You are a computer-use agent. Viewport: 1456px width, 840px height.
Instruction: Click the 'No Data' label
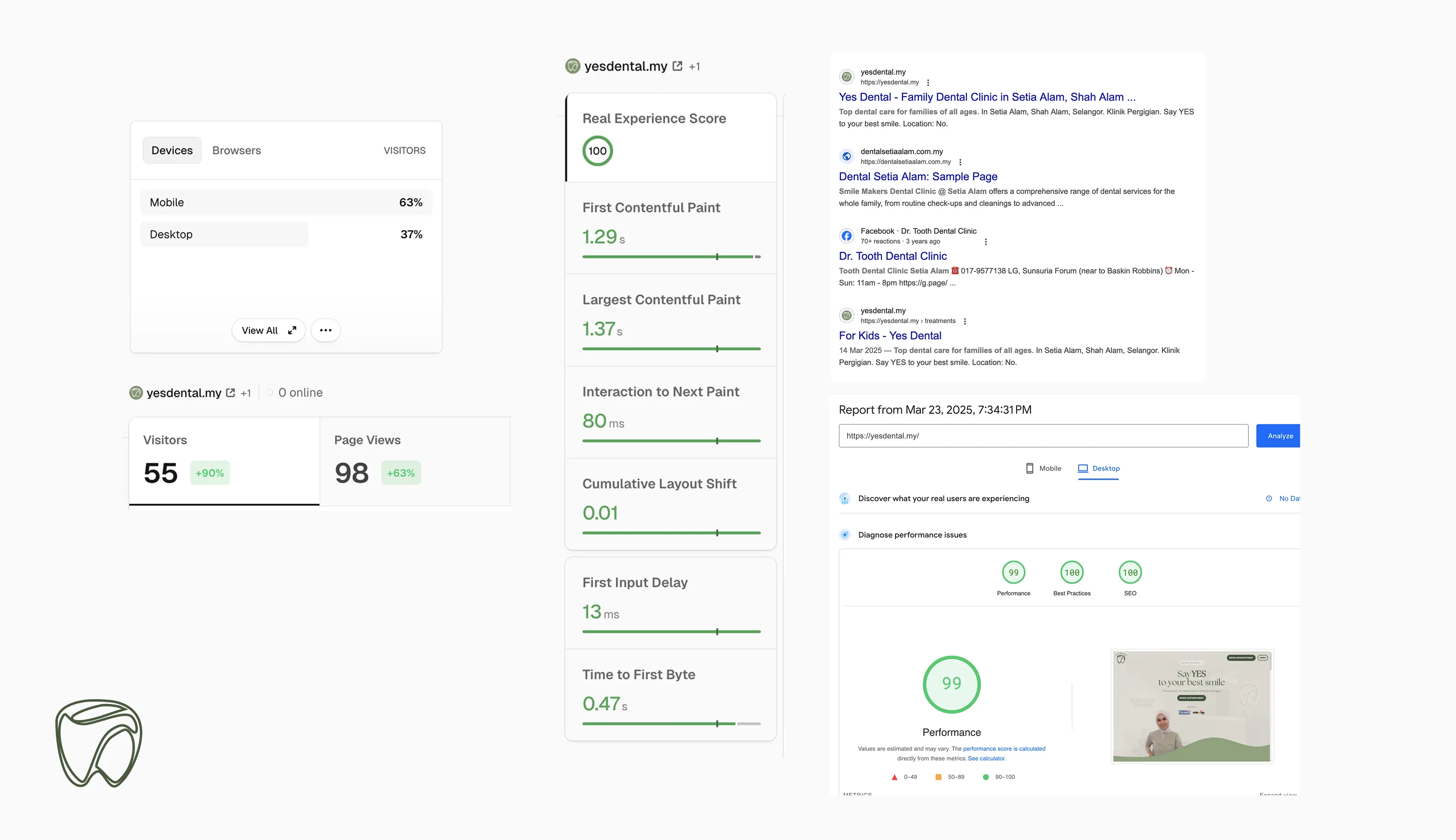[x=1289, y=499]
